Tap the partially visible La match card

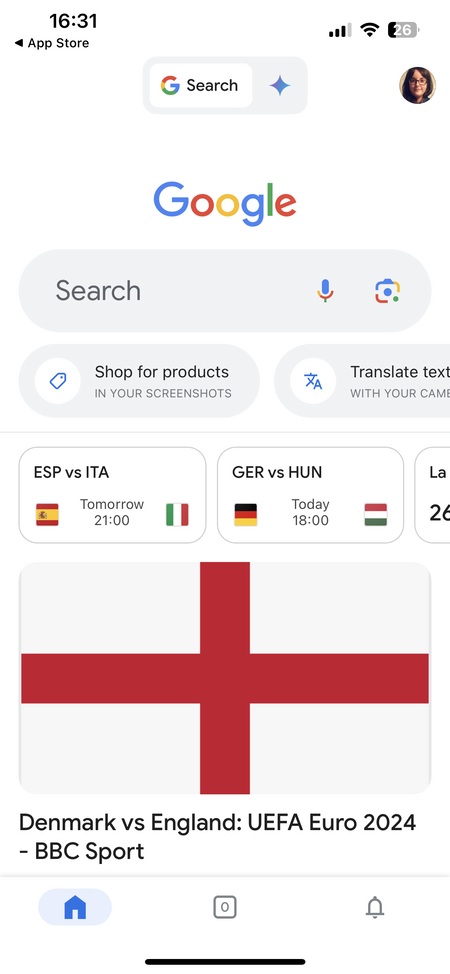[x=433, y=495]
